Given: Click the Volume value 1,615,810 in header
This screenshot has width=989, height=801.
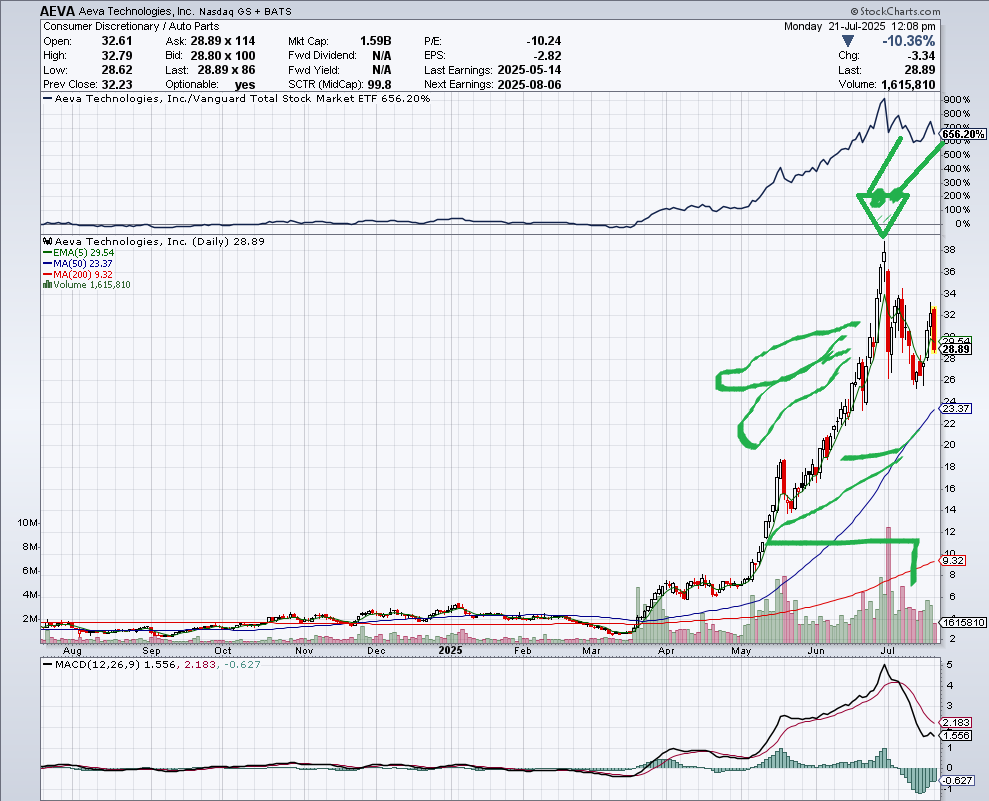Looking at the screenshot, I should (908, 85).
